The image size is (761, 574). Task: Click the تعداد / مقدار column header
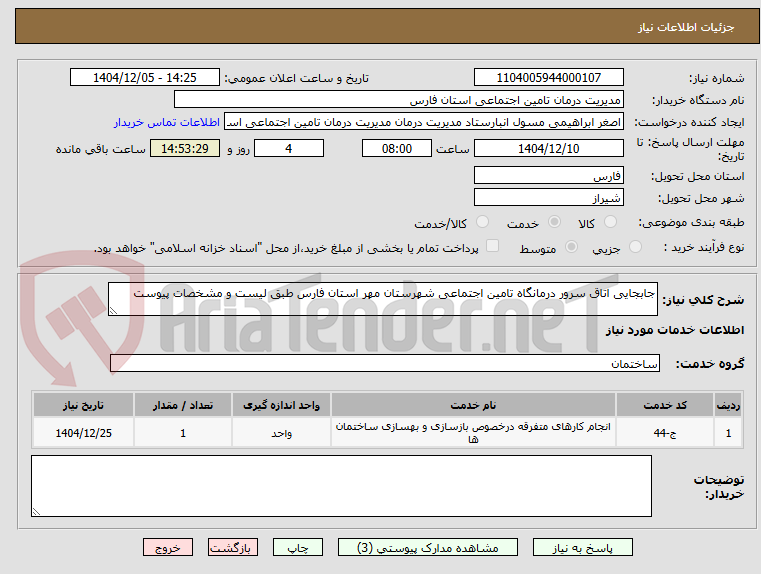click(x=183, y=405)
